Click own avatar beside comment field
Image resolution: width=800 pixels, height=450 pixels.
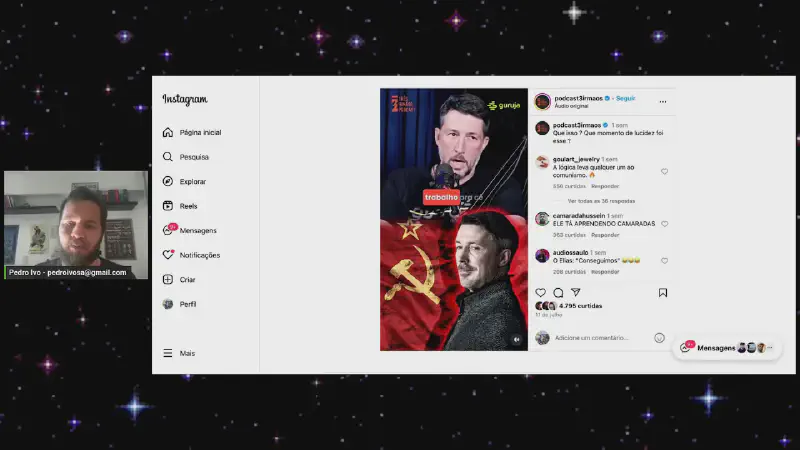(x=542, y=337)
